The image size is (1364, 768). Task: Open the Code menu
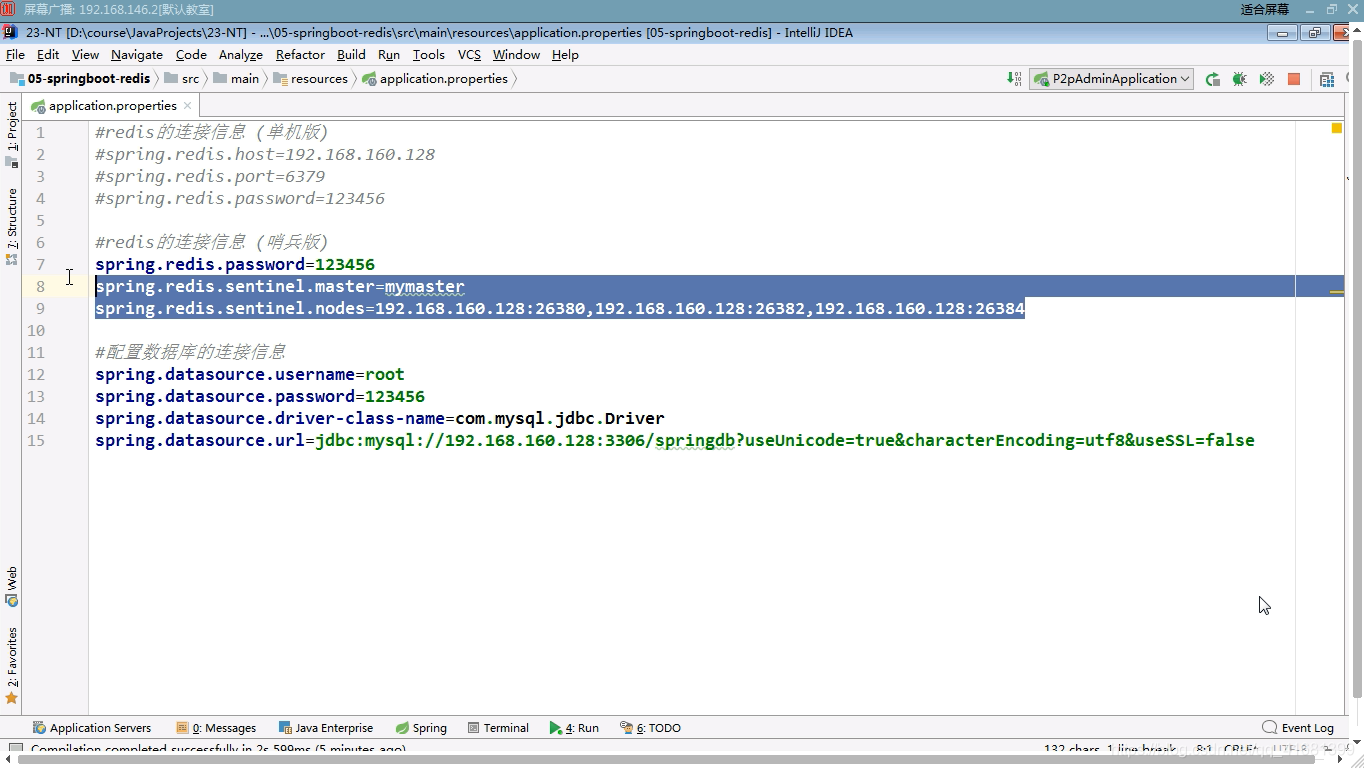pyautogui.click(x=191, y=55)
